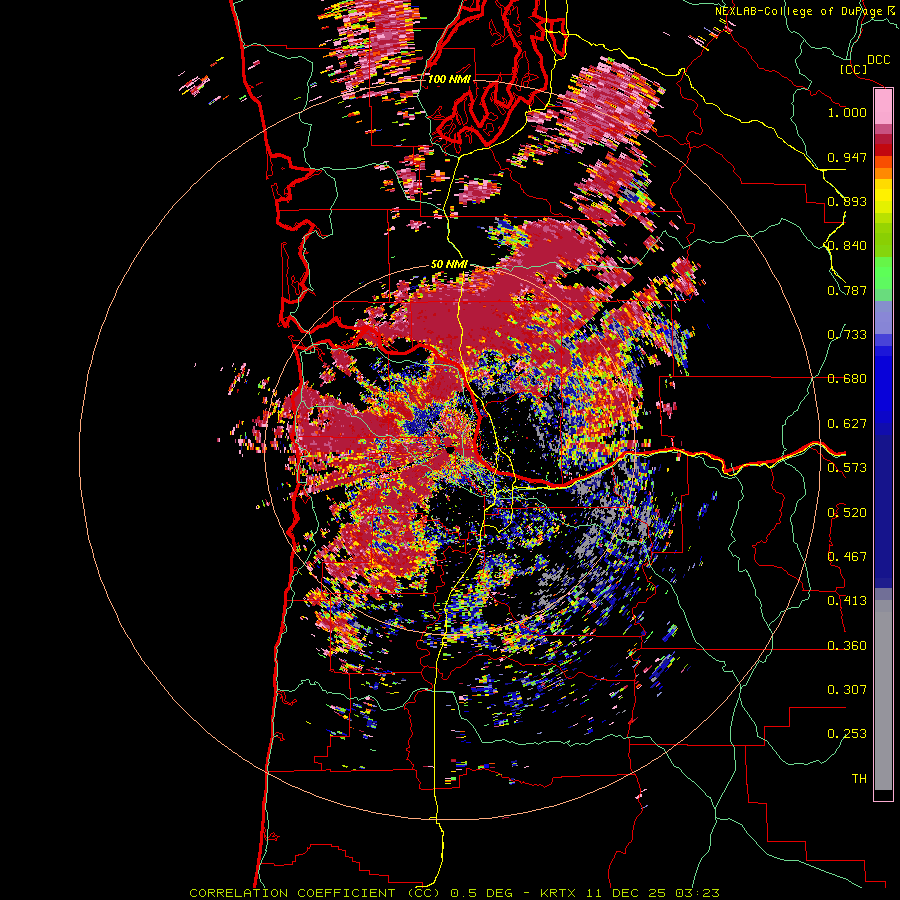
Task: Select the 0.360 color scale value
Action: point(847,646)
